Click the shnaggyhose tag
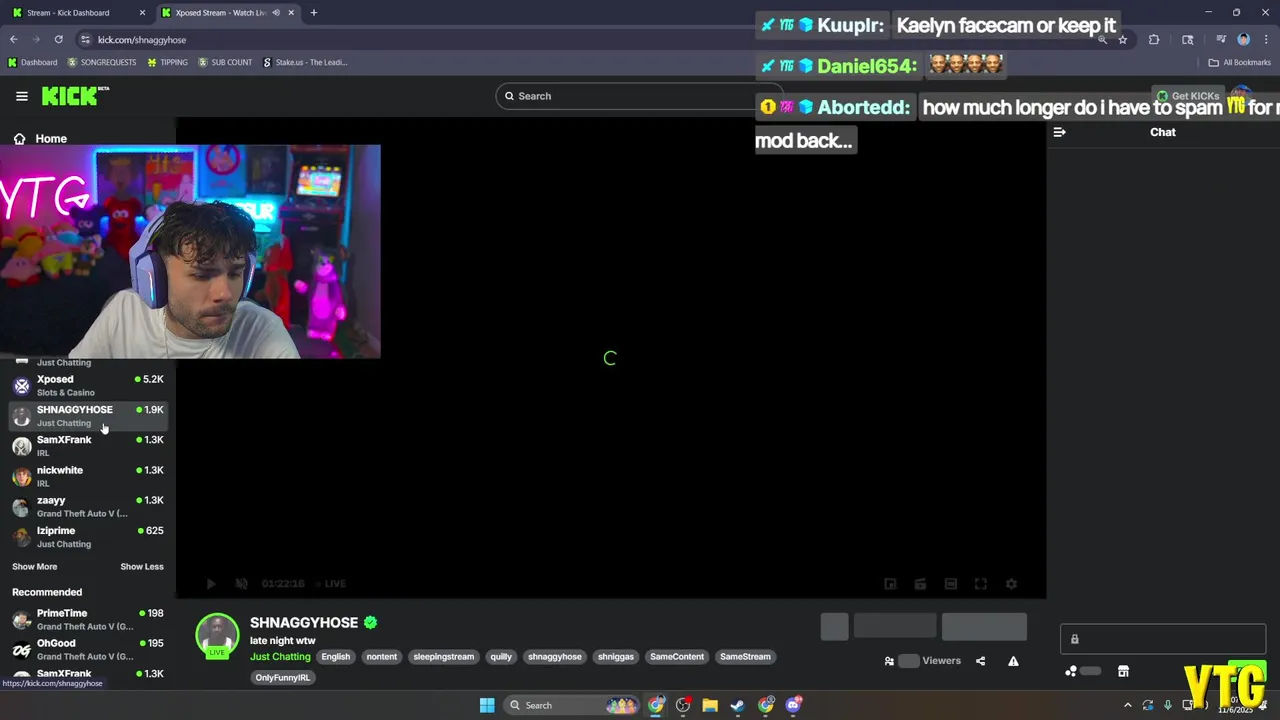The height and width of the screenshot is (720, 1280). click(555, 657)
